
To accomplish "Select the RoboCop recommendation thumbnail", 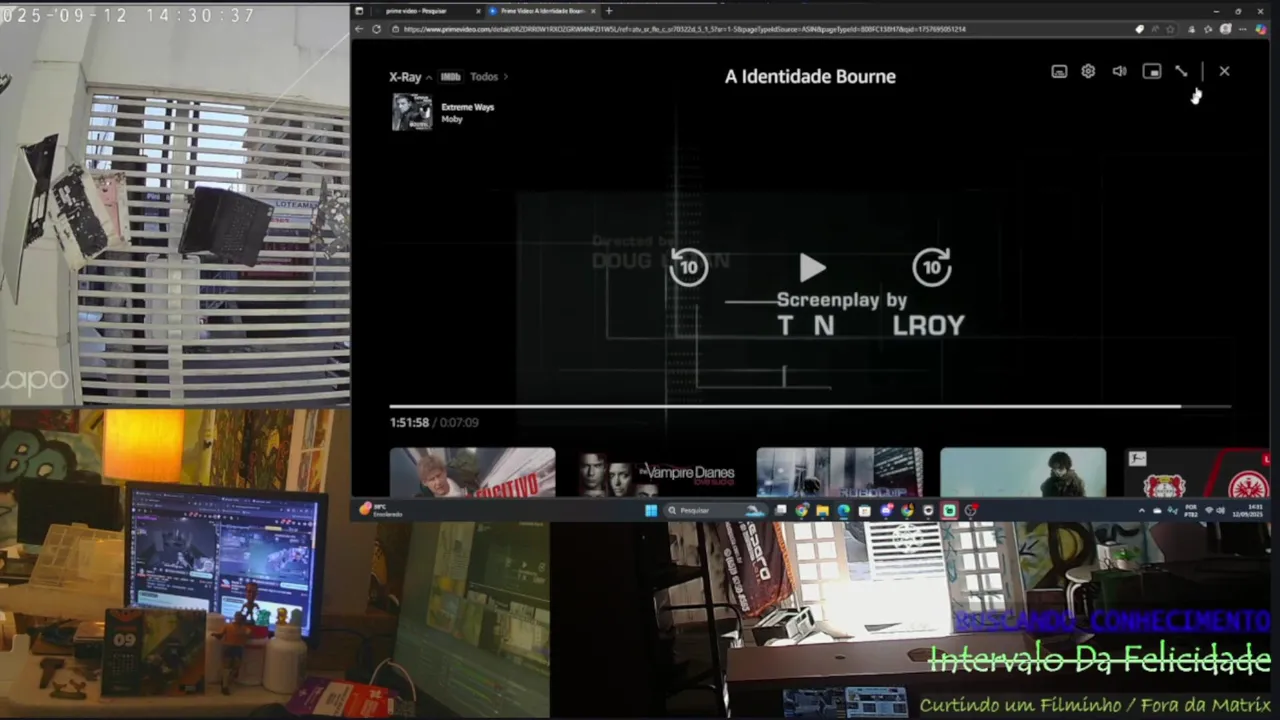I will click(839, 472).
